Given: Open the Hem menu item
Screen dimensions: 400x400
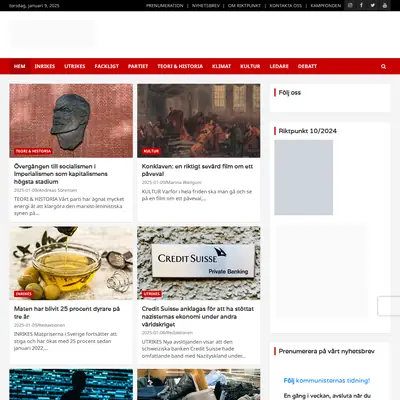Looking at the screenshot, I should [20, 66].
